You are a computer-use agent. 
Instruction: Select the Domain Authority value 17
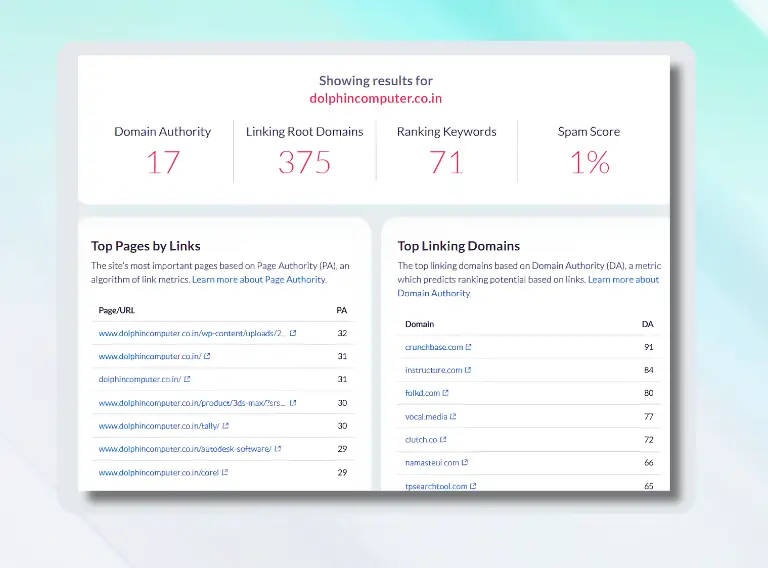(163, 163)
